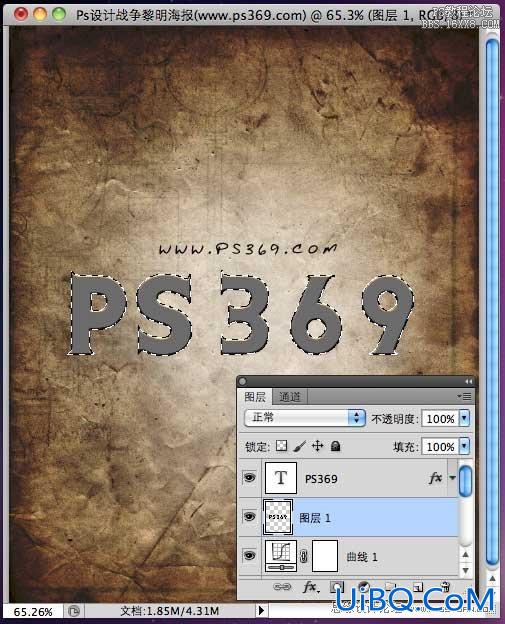The height and width of the screenshot is (624, 505).
Task: Click the curves adjustment thumbnail on 曲线 1
Action: click(281, 556)
